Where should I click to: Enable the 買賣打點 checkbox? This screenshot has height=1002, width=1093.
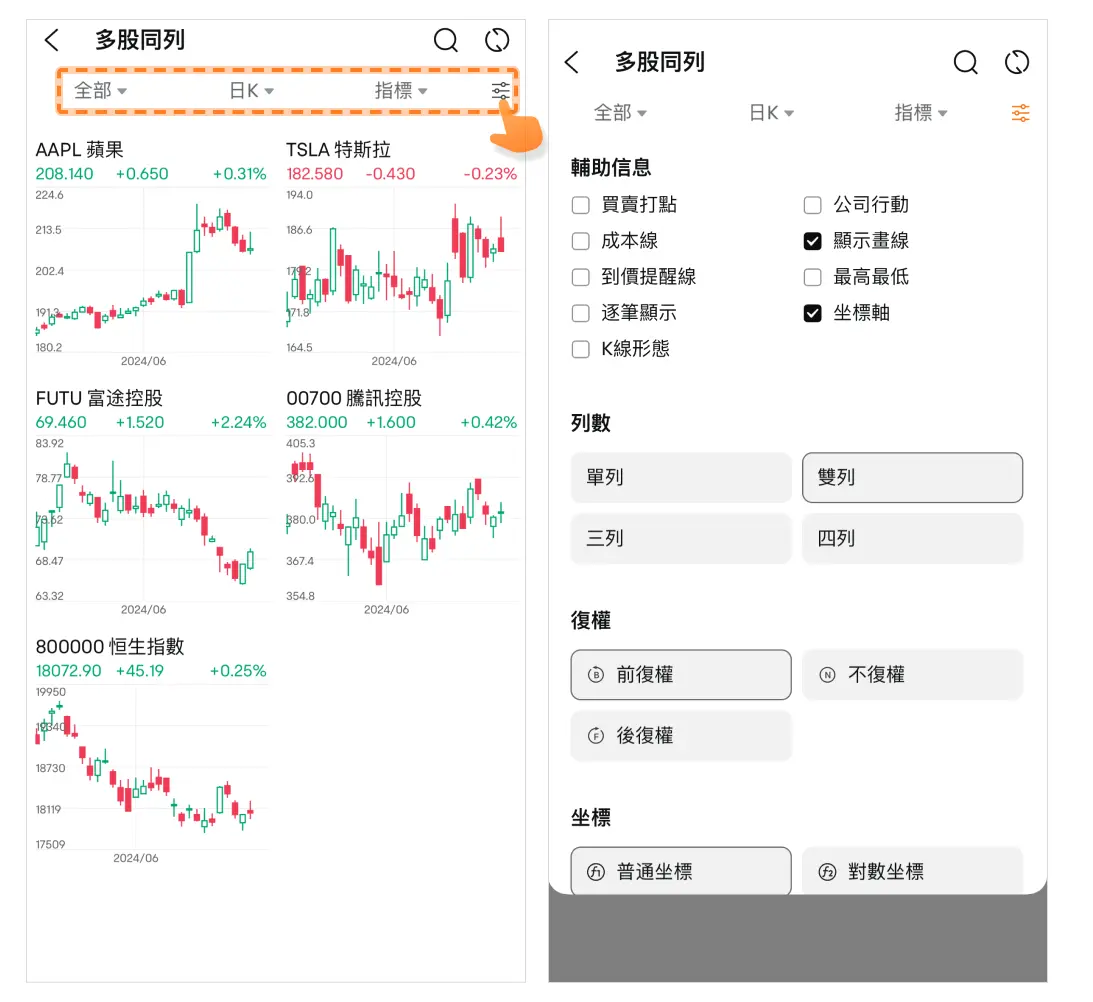click(581, 205)
